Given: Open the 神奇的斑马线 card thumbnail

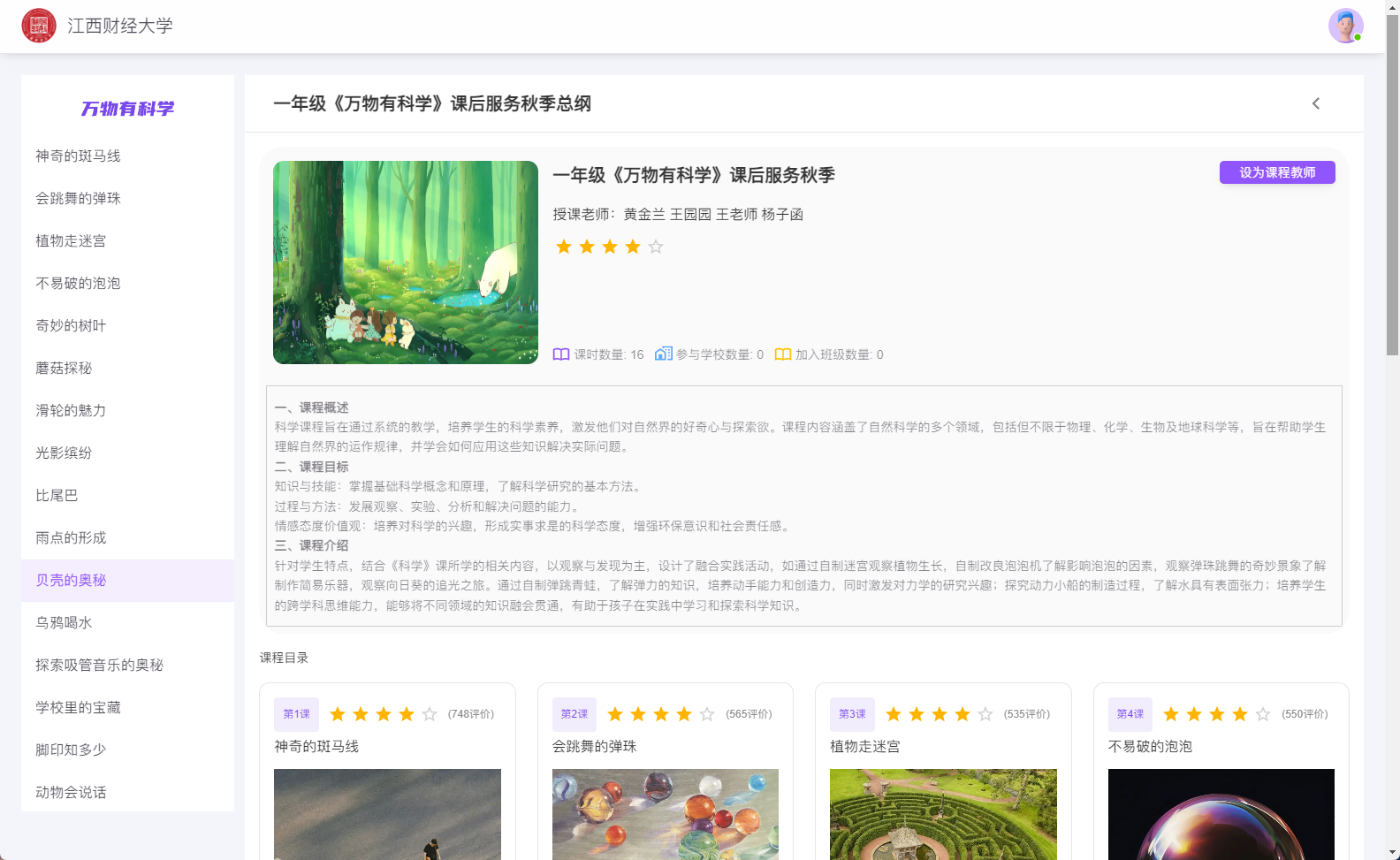Looking at the screenshot, I should point(387,814).
